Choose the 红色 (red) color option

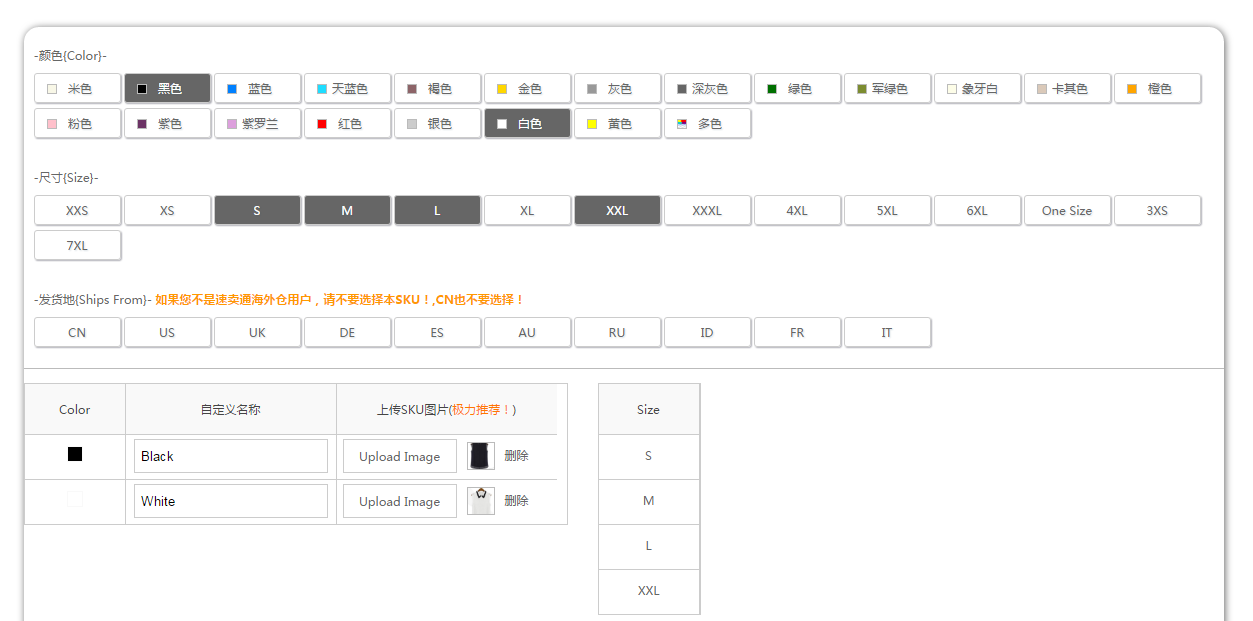[x=347, y=124]
